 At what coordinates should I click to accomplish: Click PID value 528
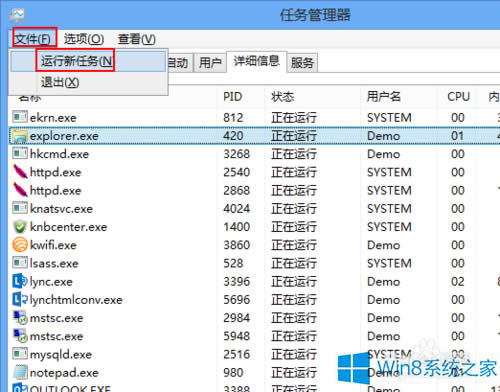(233, 263)
